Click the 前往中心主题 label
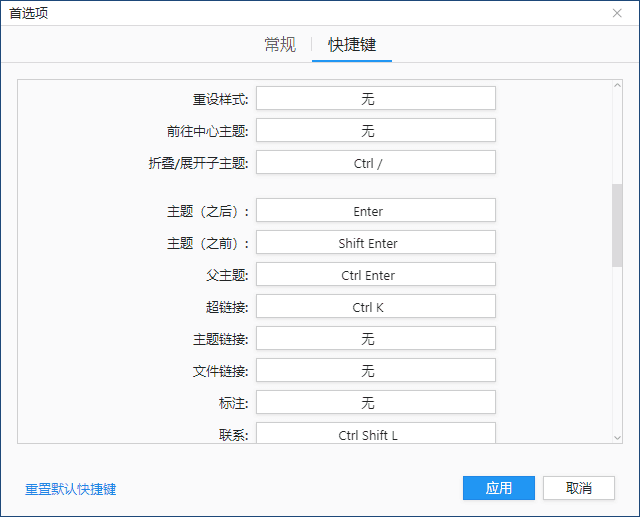Screen dimensions: 640x517 [x=207, y=131]
